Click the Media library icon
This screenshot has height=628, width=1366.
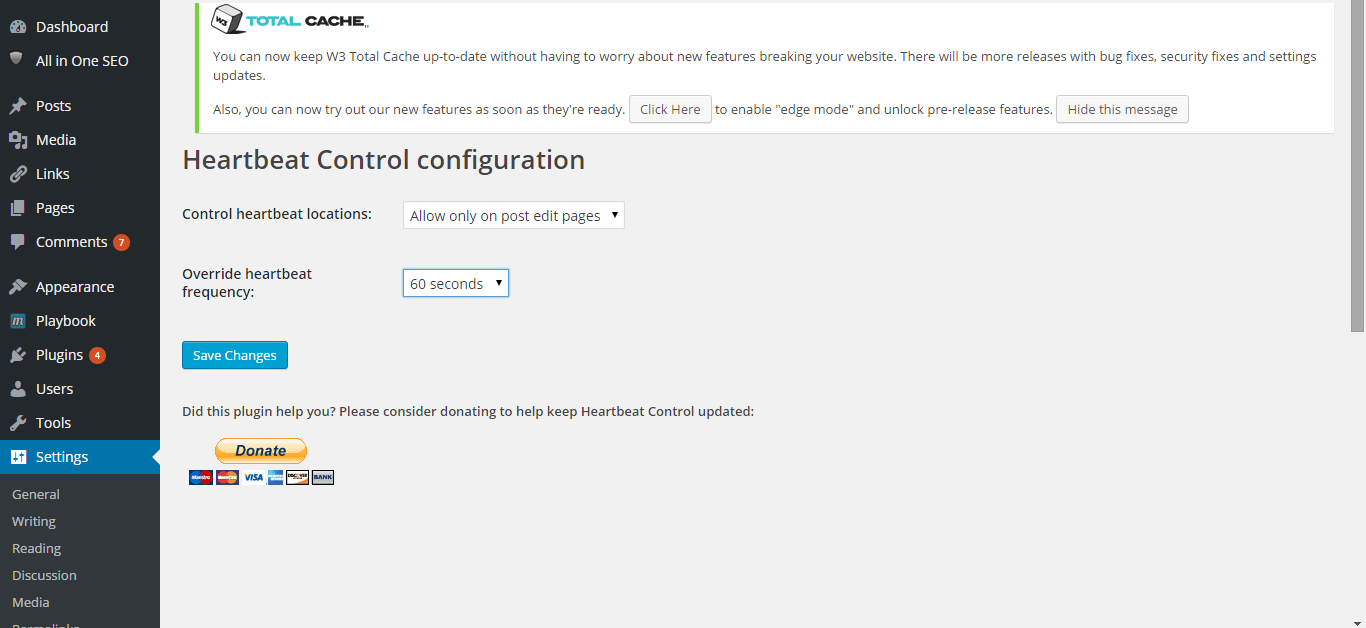coord(17,140)
